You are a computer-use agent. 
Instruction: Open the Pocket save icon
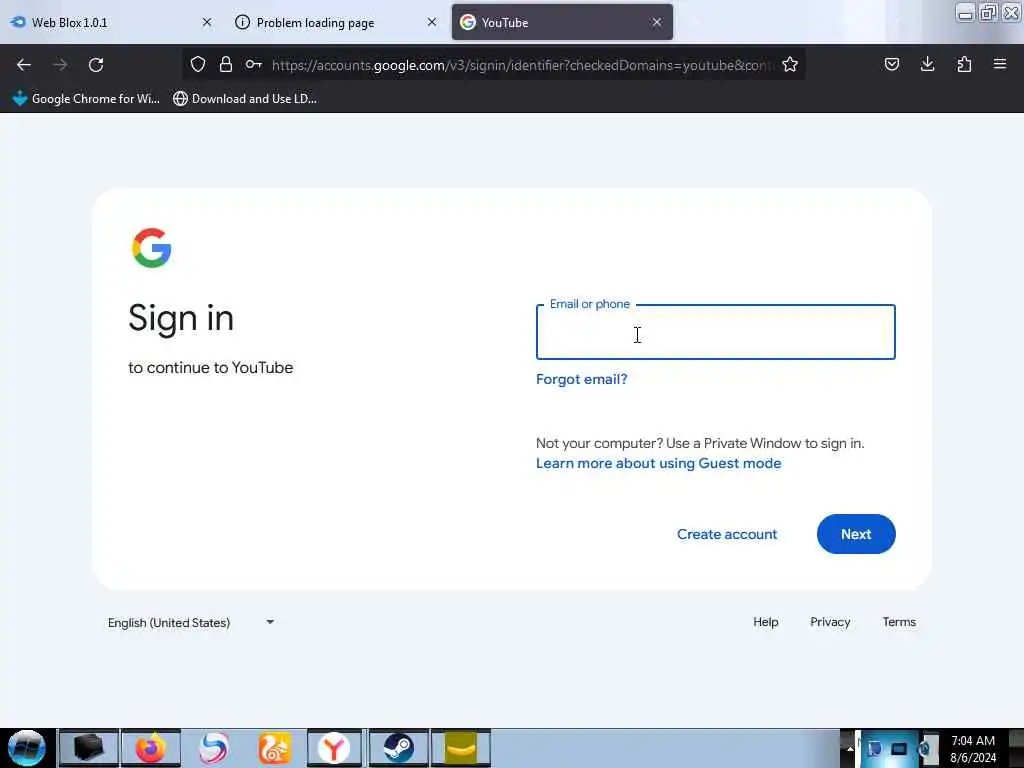[891, 64]
